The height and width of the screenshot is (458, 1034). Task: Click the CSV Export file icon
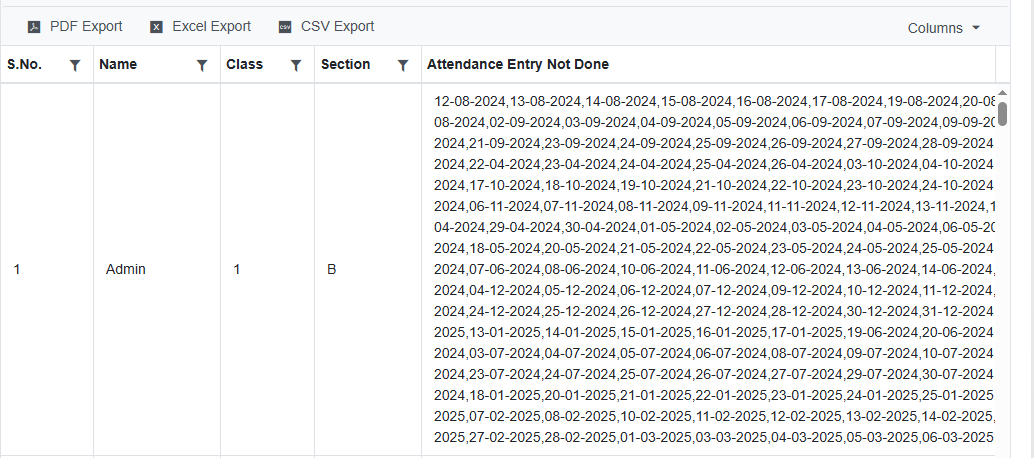coord(285,27)
